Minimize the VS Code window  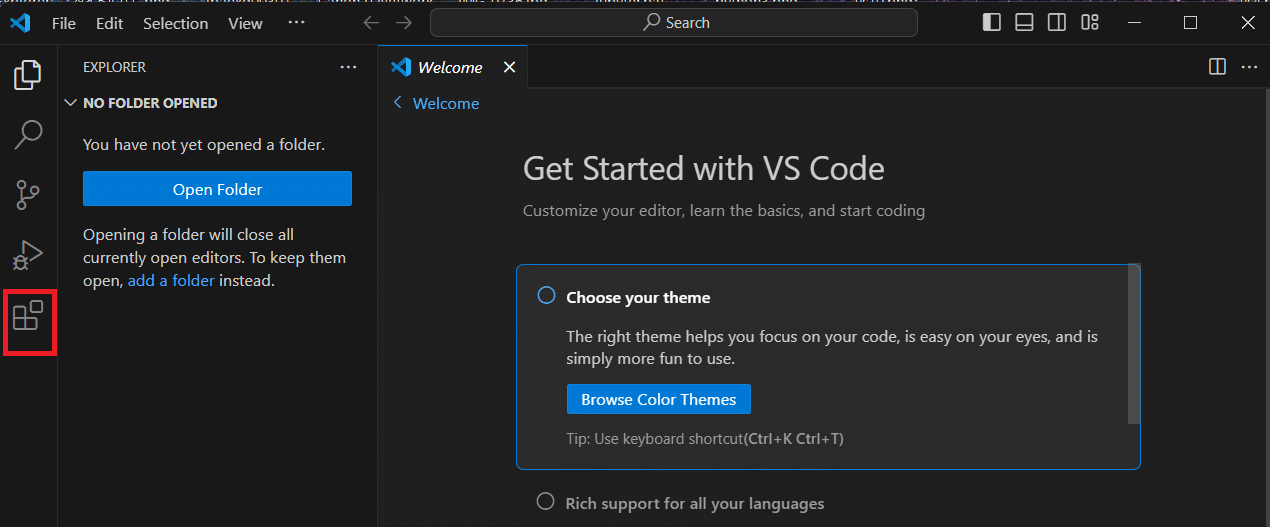pyautogui.click(x=1135, y=22)
